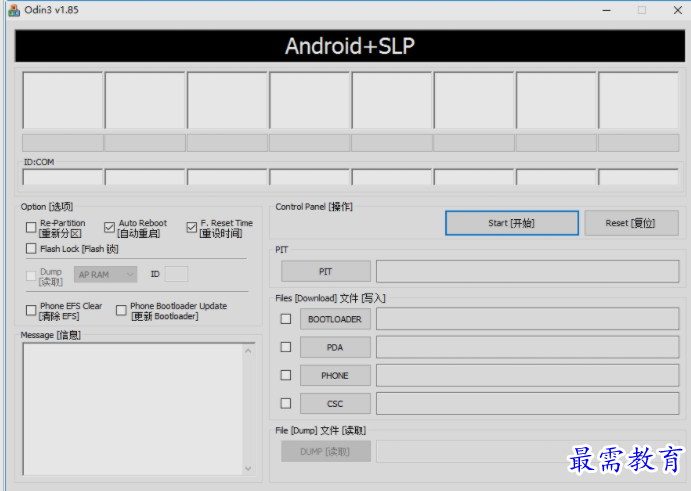The height and width of the screenshot is (491, 691).
Task: Uncheck the Auto Reboot option
Action: pyautogui.click(x=109, y=227)
